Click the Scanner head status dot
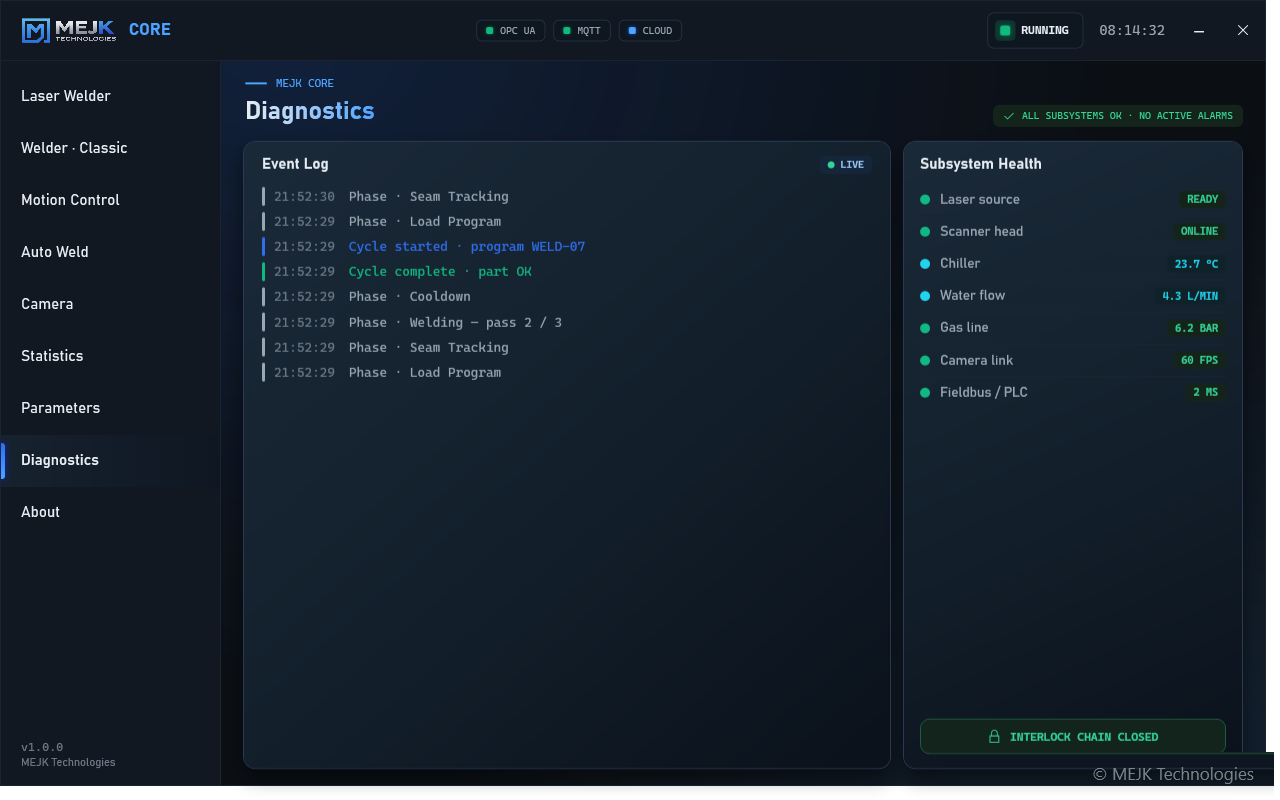 (925, 232)
